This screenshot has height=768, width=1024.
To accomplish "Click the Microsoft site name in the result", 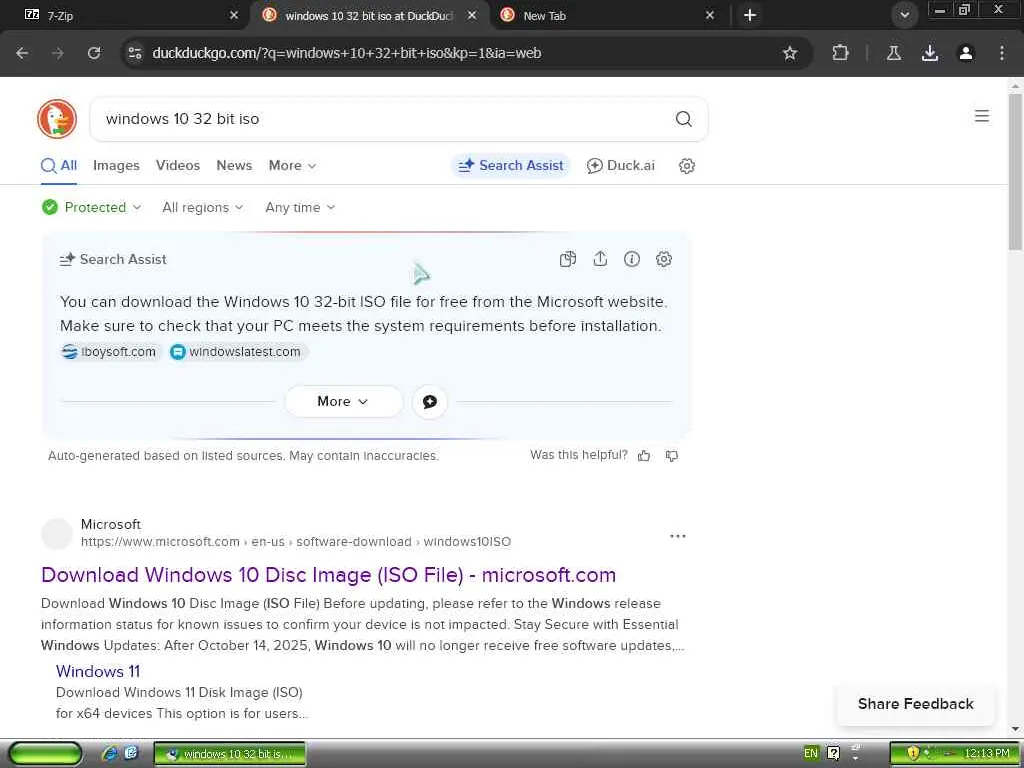I will coord(110,524).
